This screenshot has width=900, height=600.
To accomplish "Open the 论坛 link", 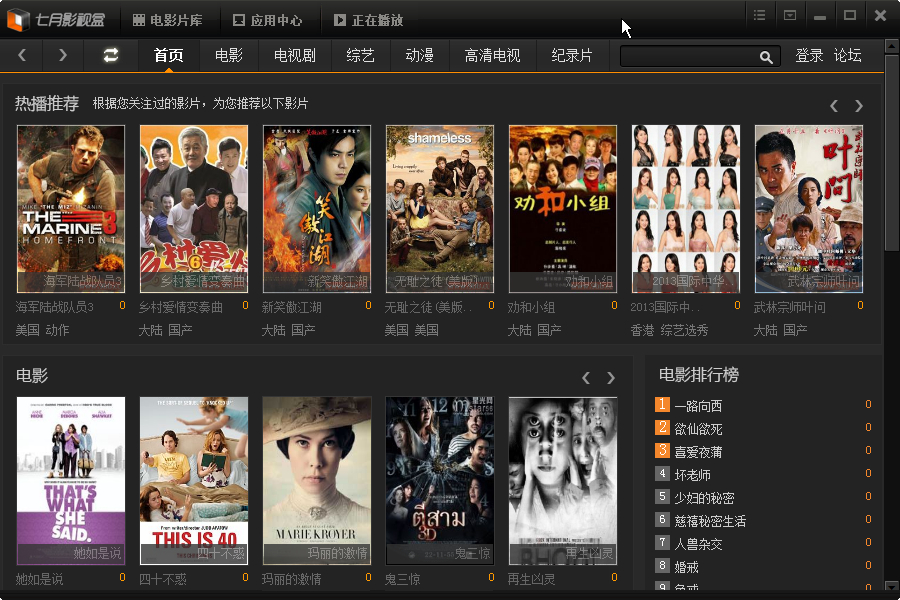I will [847, 55].
